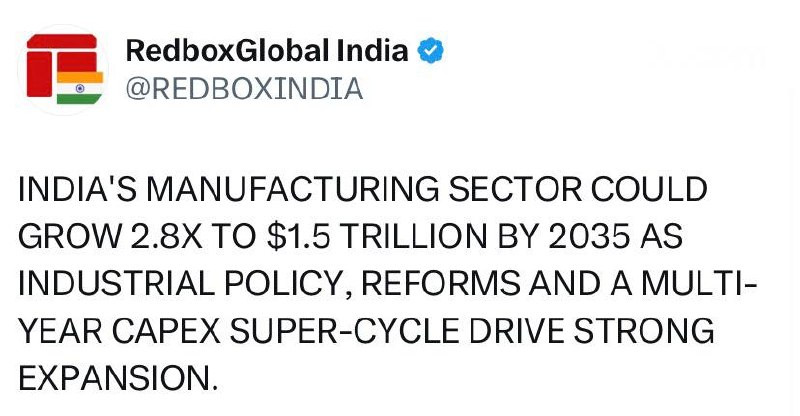Click the word CAPEX in the tweet
The width and height of the screenshot is (800, 416).
(x=166, y=331)
